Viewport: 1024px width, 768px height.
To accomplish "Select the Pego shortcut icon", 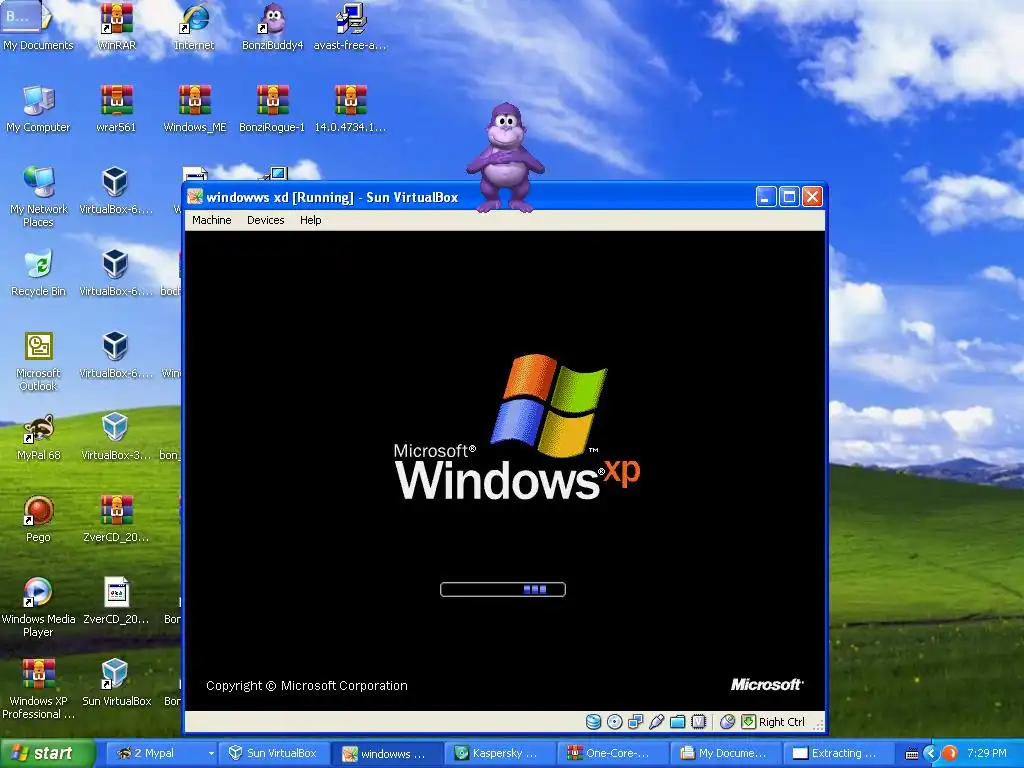I will coord(38,519).
